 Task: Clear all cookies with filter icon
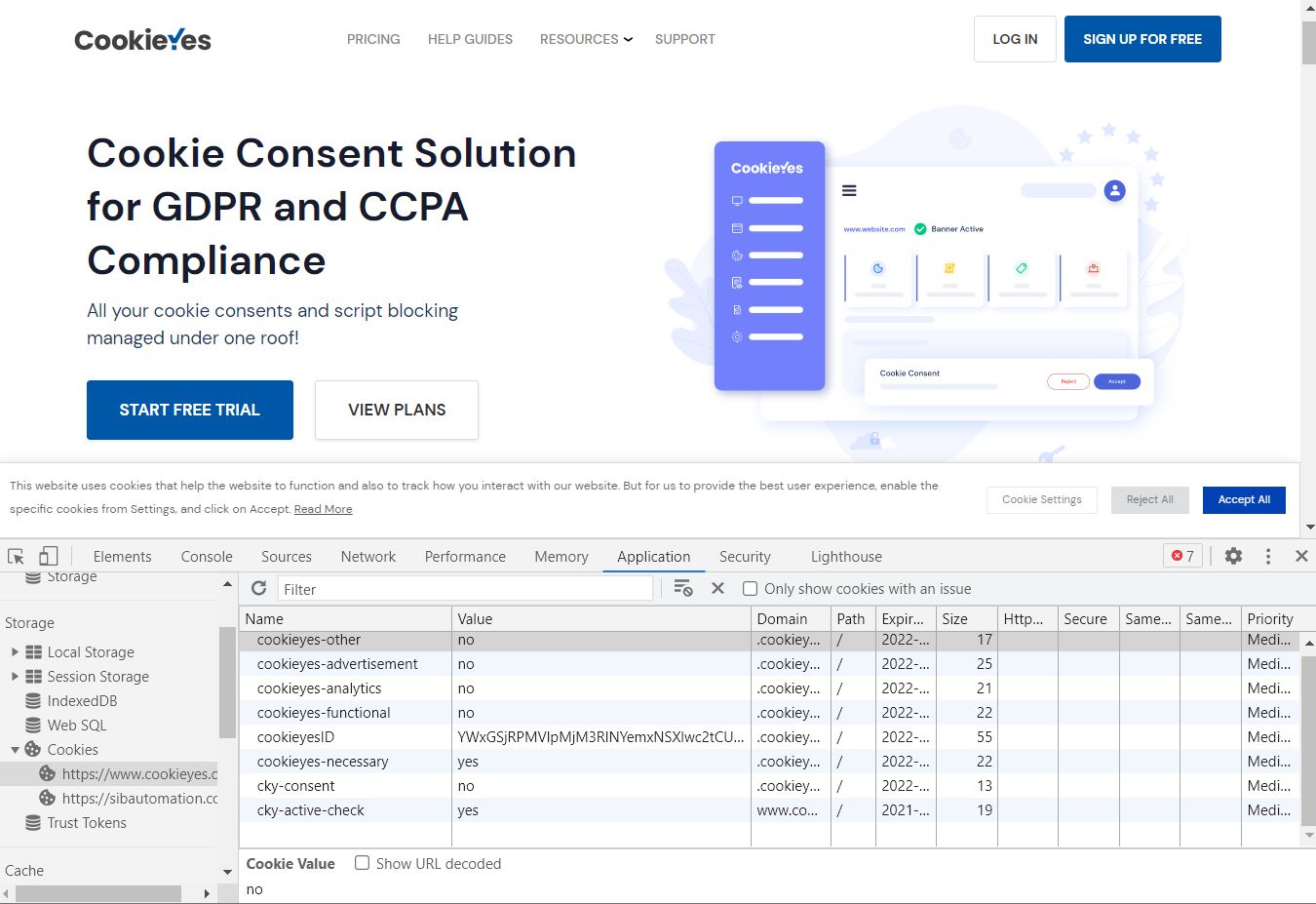tap(682, 588)
